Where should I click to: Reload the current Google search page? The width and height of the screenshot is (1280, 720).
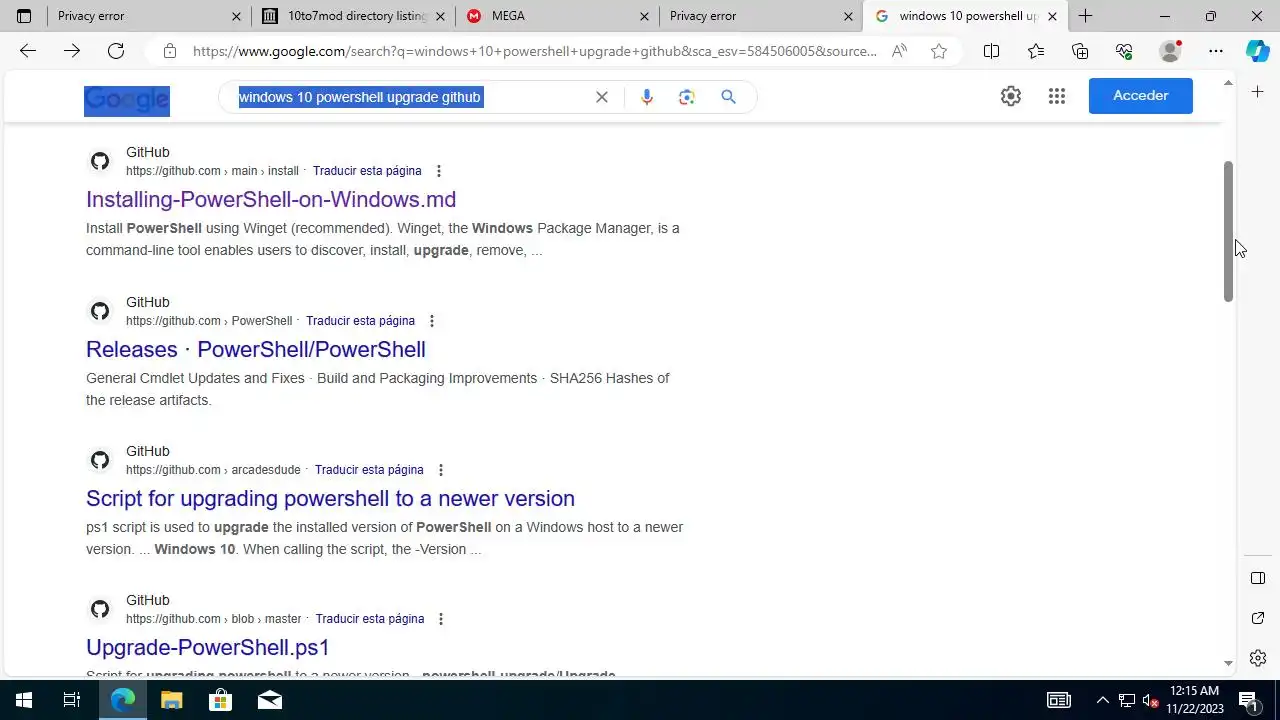[116, 51]
